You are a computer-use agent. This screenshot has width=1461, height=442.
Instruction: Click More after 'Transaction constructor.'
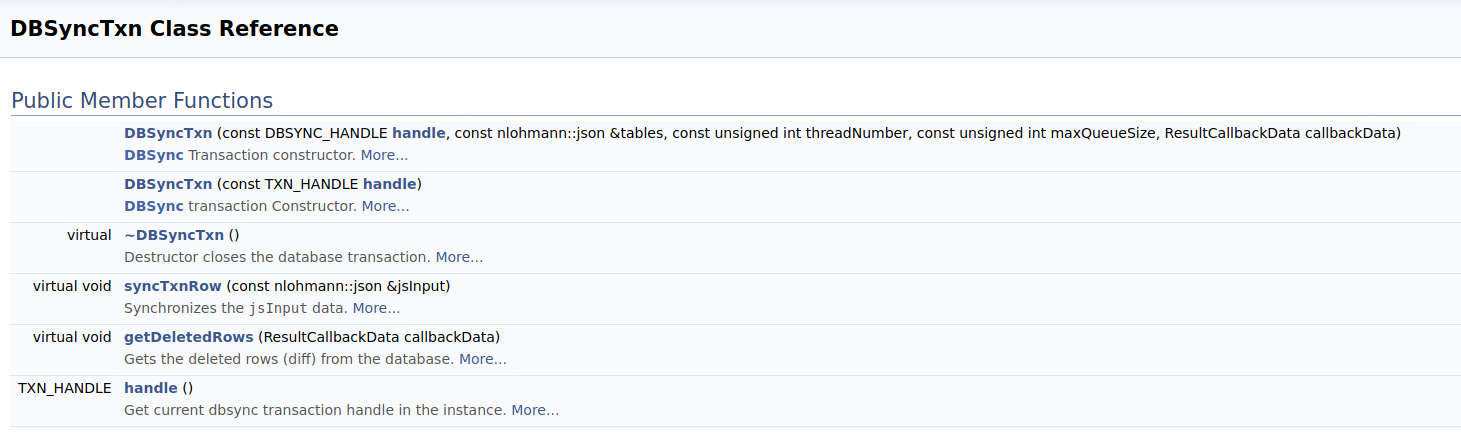384,155
